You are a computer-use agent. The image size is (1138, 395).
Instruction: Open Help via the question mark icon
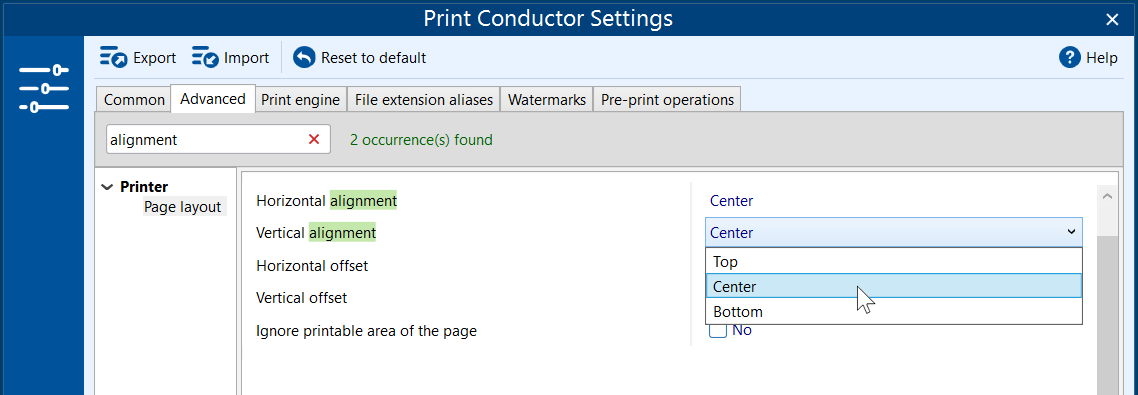pos(1070,57)
